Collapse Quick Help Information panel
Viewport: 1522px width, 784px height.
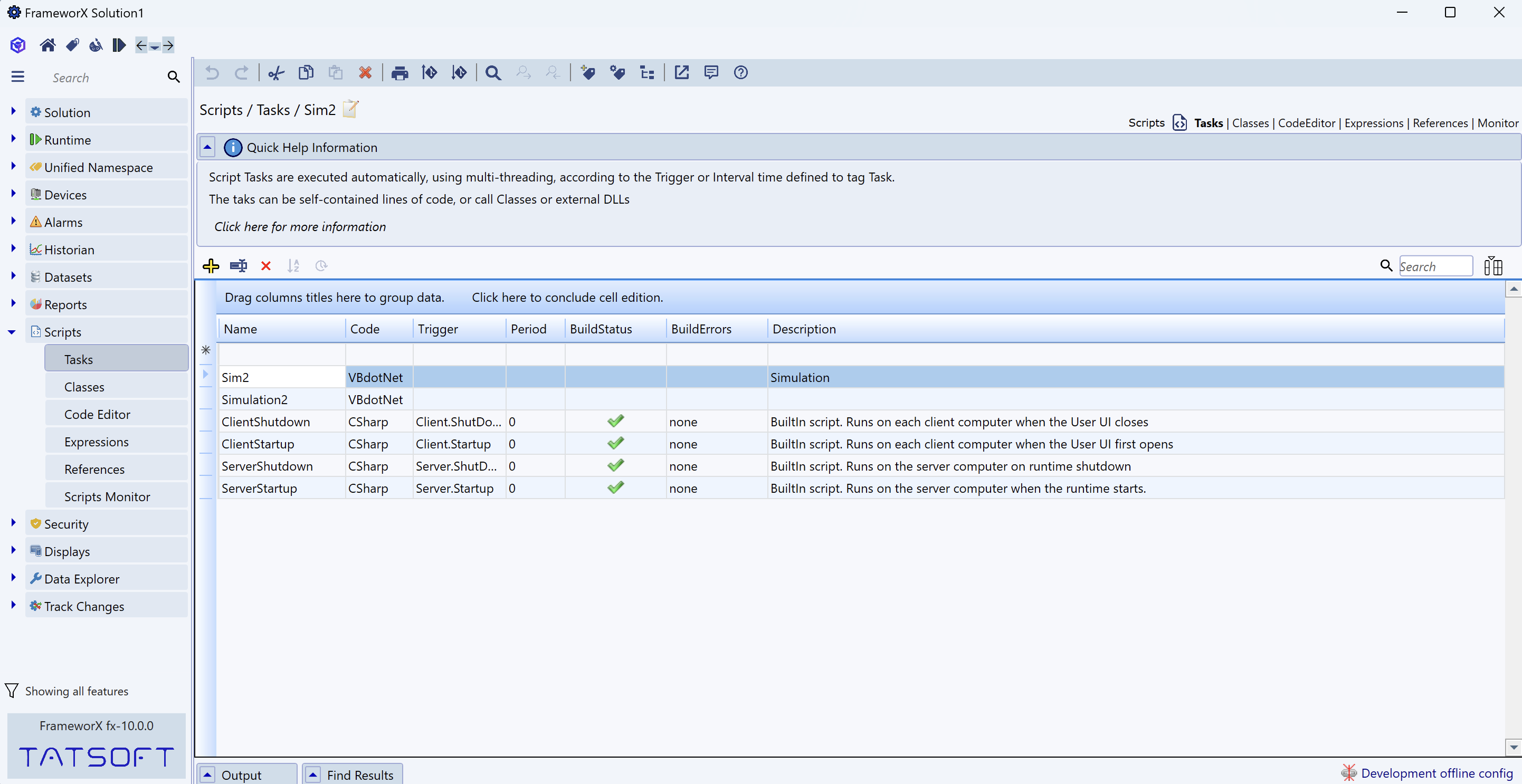(207, 147)
